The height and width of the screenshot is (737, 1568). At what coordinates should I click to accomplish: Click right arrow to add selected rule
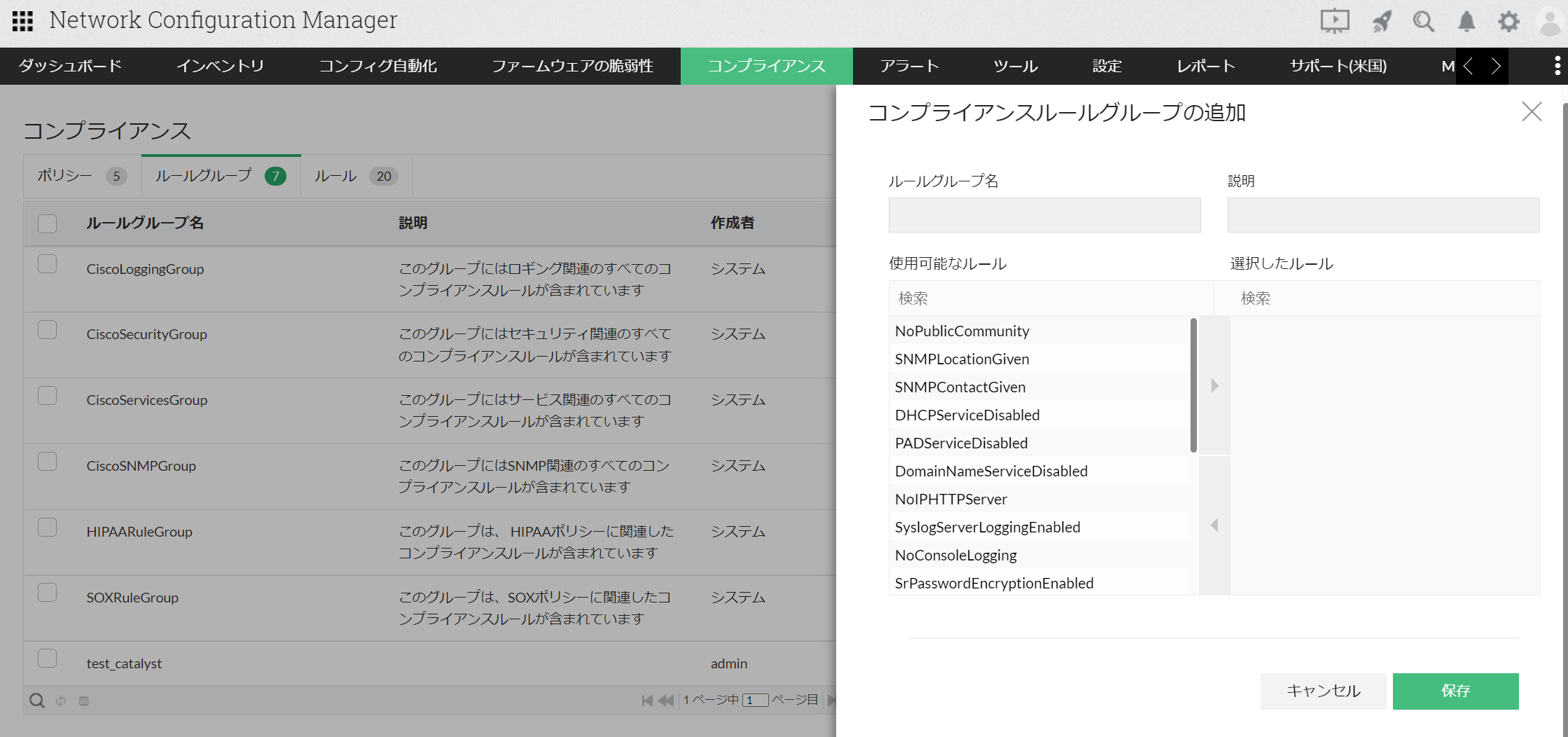pos(1214,385)
